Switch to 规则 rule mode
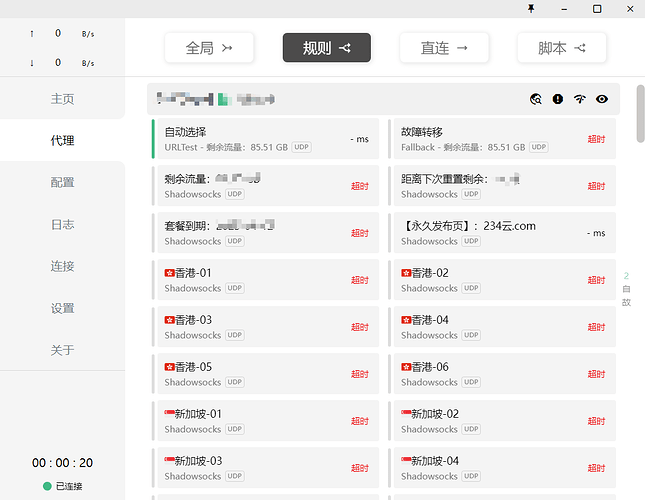This screenshot has height=500, width=645. pos(327,48)
